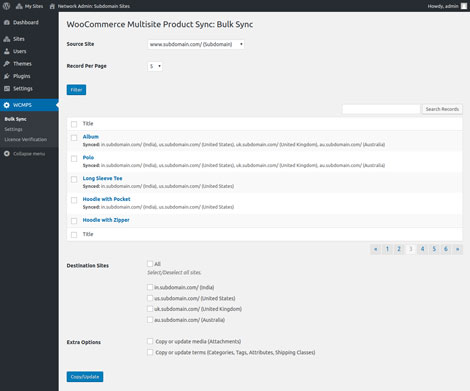Go to pagination page 2
470x391 pixels.
[399, 249]
